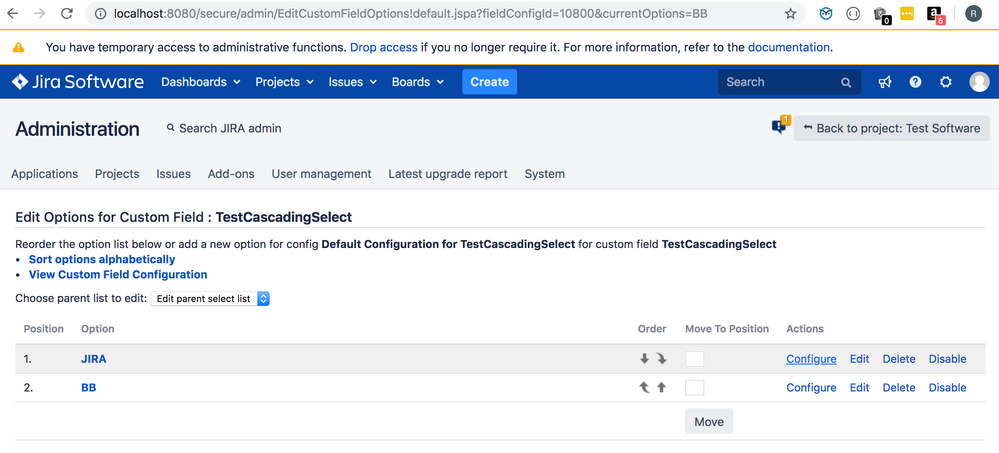Open the Projects admin tab

tap(117, 174)
